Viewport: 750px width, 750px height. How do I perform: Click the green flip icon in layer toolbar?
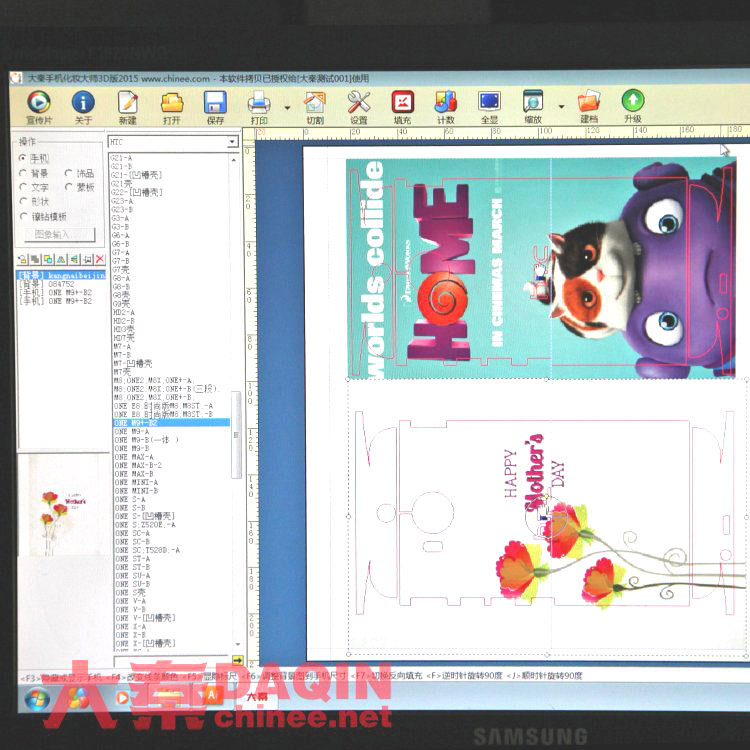tap(74, 259)
